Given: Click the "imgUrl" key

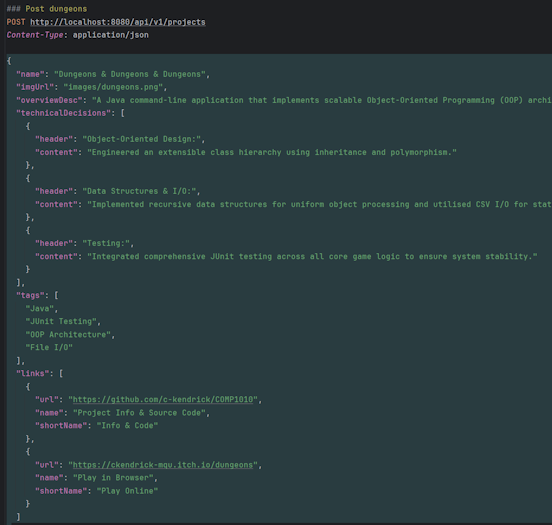Looking at the screenshot, I should coord(35,87).
